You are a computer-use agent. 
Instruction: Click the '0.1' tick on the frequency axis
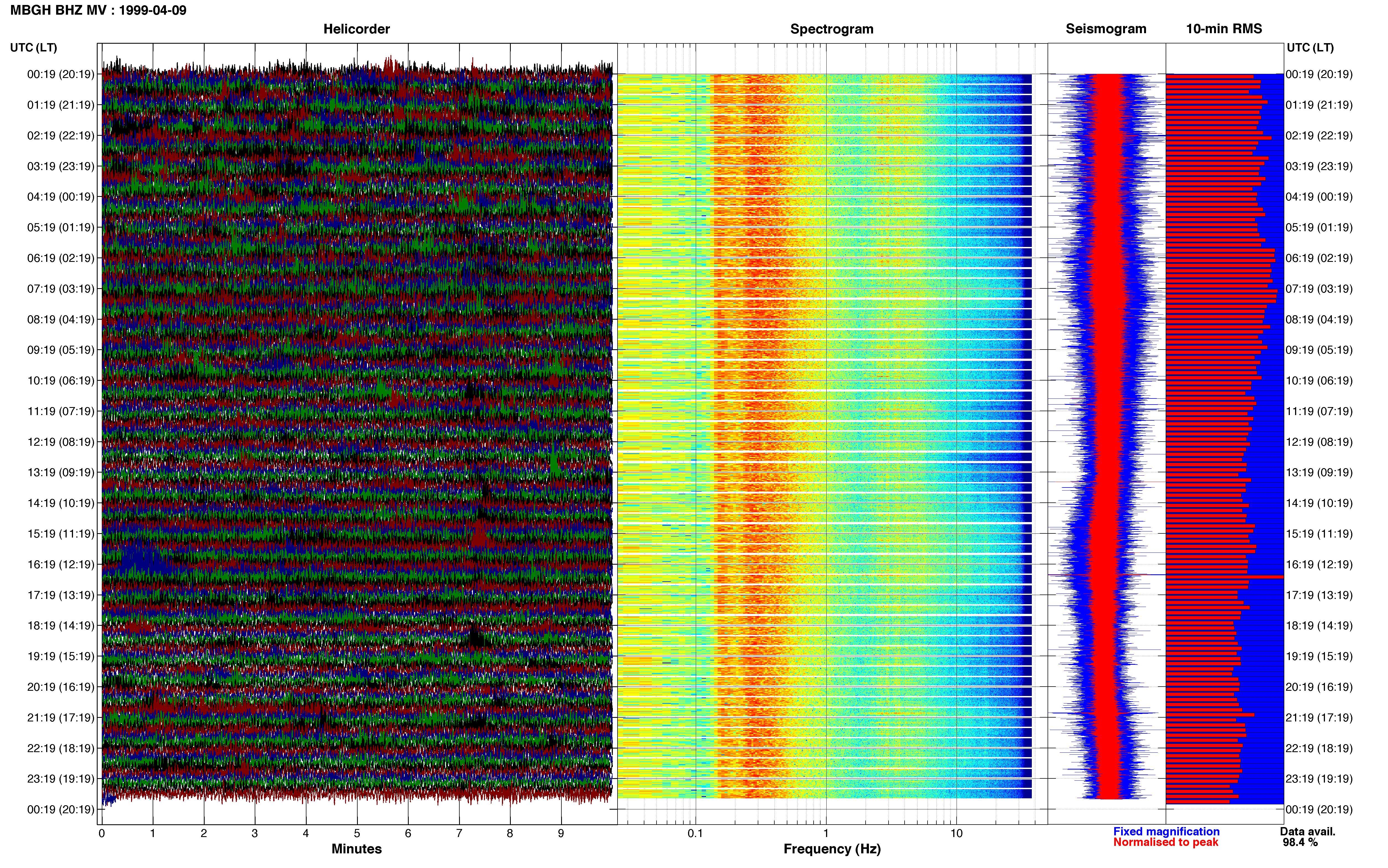pos(695,833)
